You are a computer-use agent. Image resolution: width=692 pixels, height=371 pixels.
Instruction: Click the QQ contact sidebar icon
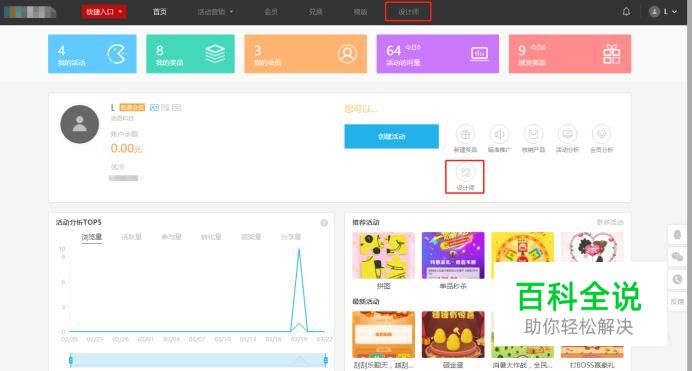[x=677, y=235]
